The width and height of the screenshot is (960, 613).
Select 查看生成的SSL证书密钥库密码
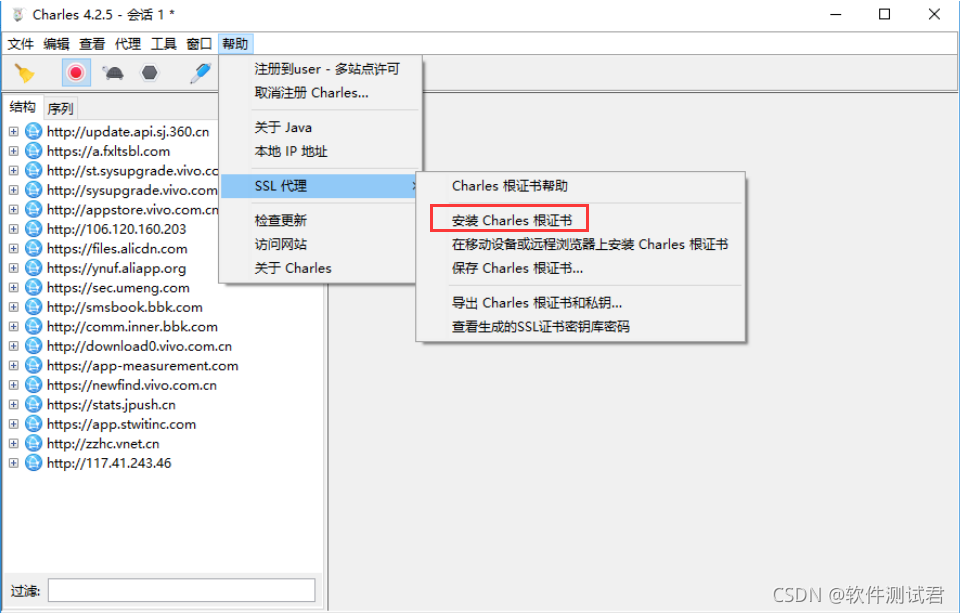tap(540, 326)
